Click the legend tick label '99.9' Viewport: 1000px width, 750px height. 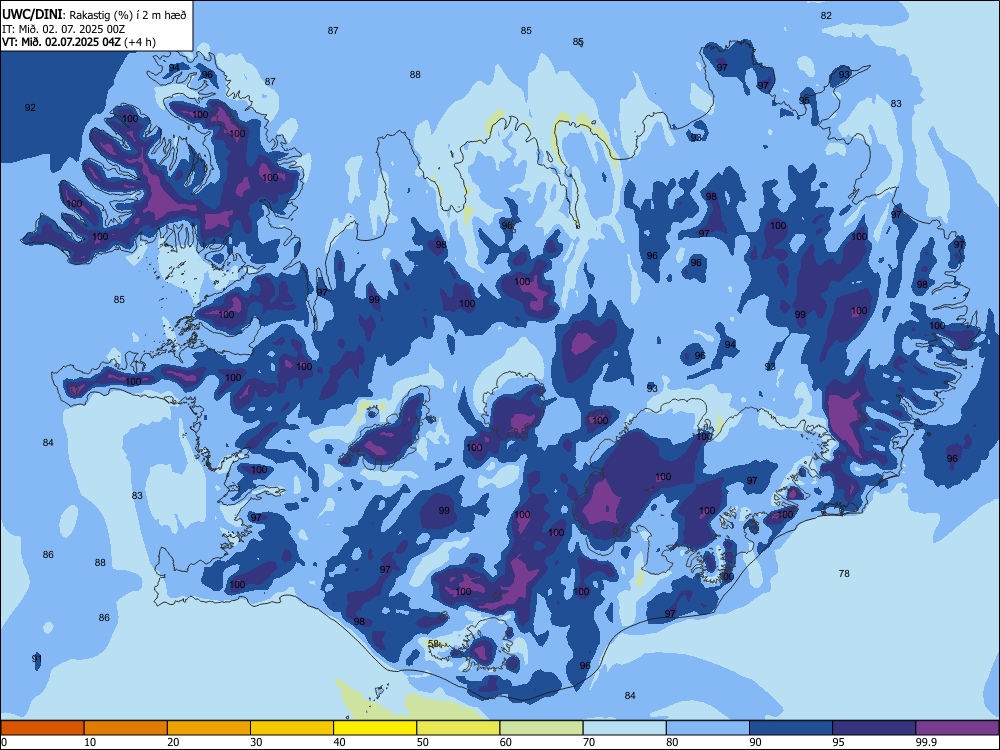coord(926,742)
